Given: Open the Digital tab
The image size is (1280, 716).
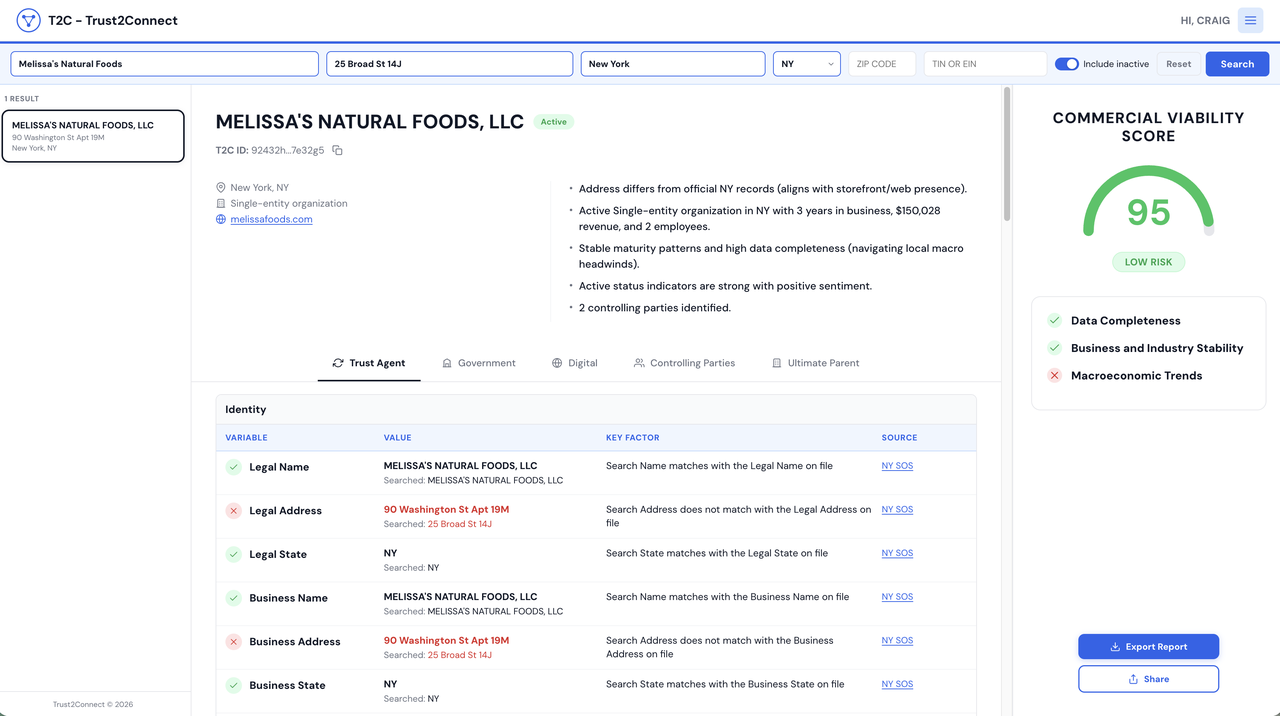Looking at the screenshot, I should 575,363.
